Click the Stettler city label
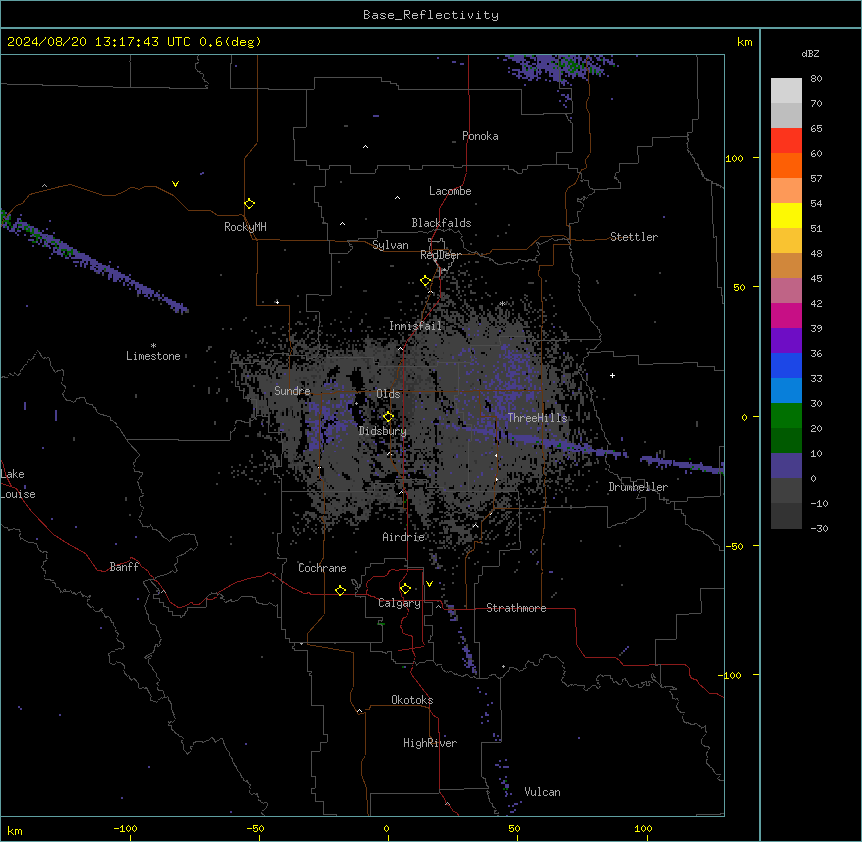Screen dimensions: 862x842 click(634, 237)
